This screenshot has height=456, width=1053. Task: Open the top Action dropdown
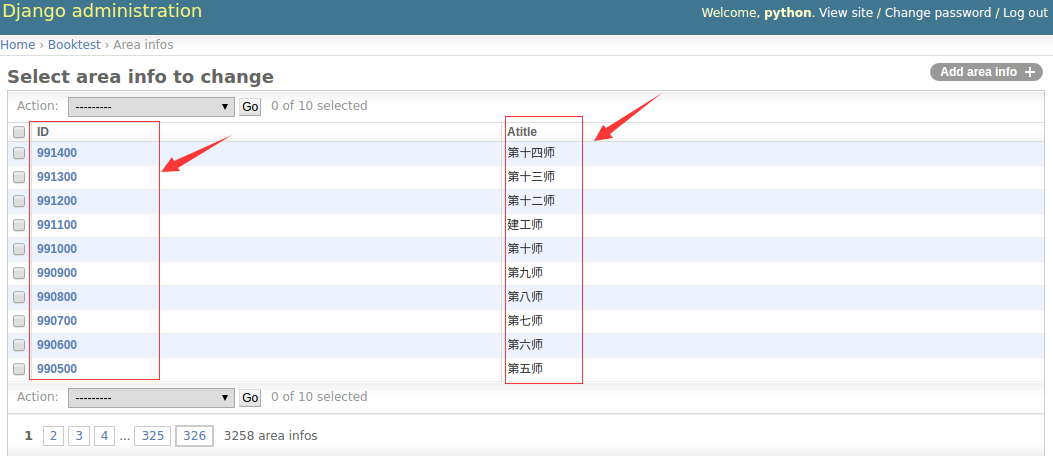pyautogui.click(x=150, y=106)
